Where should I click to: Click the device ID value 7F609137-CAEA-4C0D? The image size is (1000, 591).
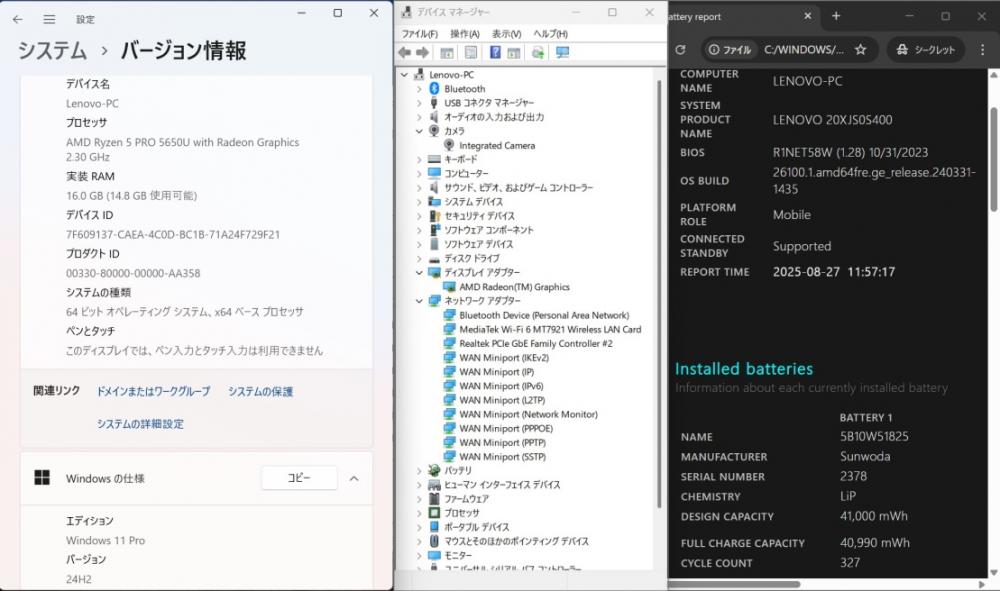pos(173,235)
